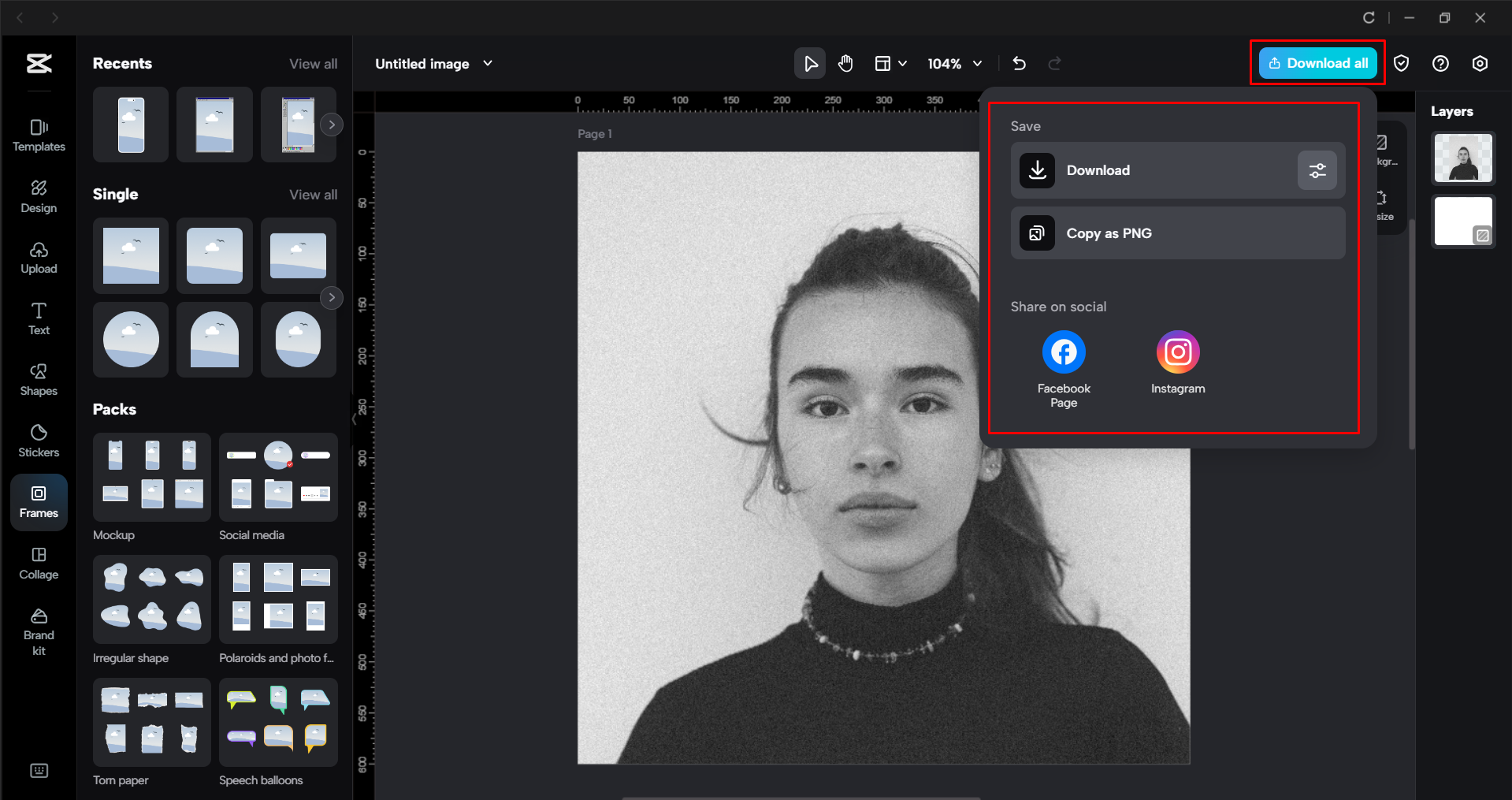The height and width of the screenshot is (800, 1512).
Task: Click the Download all button
Action: (x=1317, y=63)
